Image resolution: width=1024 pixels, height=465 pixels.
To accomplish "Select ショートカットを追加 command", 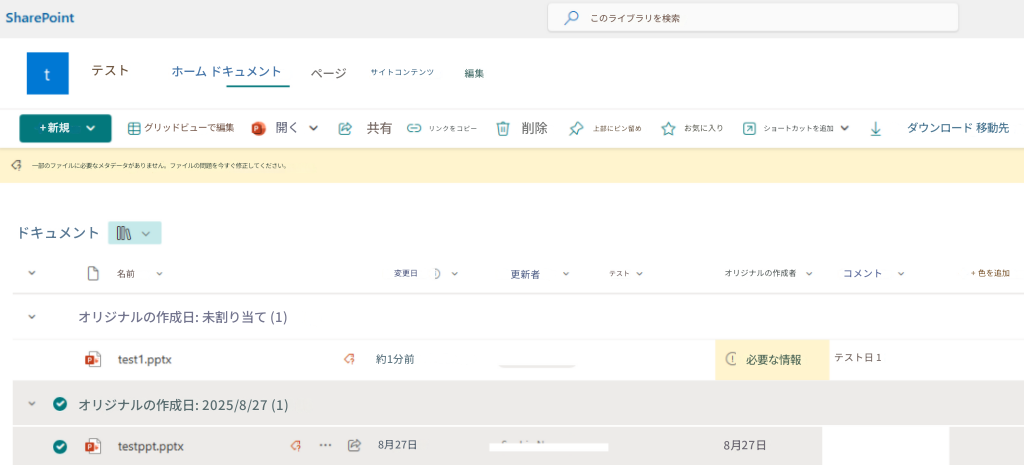I will tap(798, 129).
